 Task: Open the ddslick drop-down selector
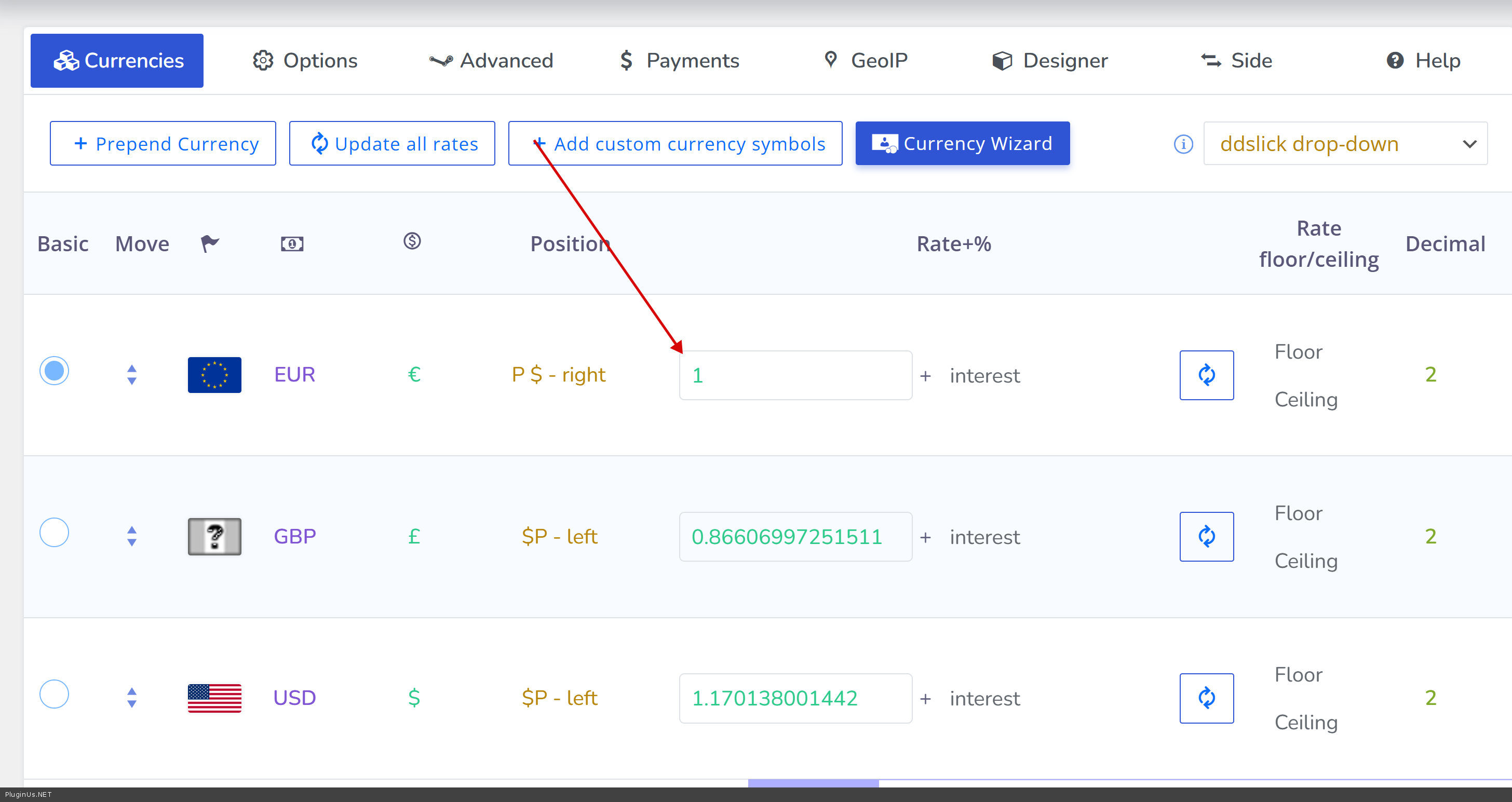(x=1345, y=144)
